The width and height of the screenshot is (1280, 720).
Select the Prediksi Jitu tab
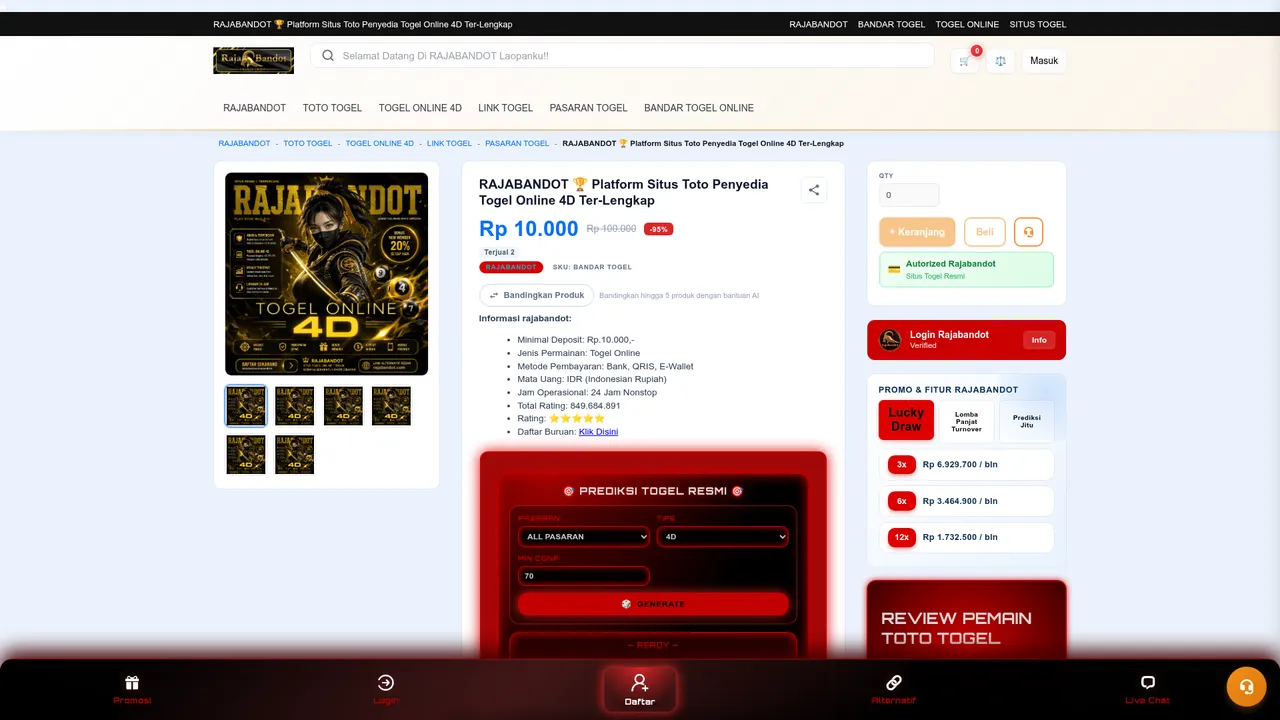[1026, 421]
